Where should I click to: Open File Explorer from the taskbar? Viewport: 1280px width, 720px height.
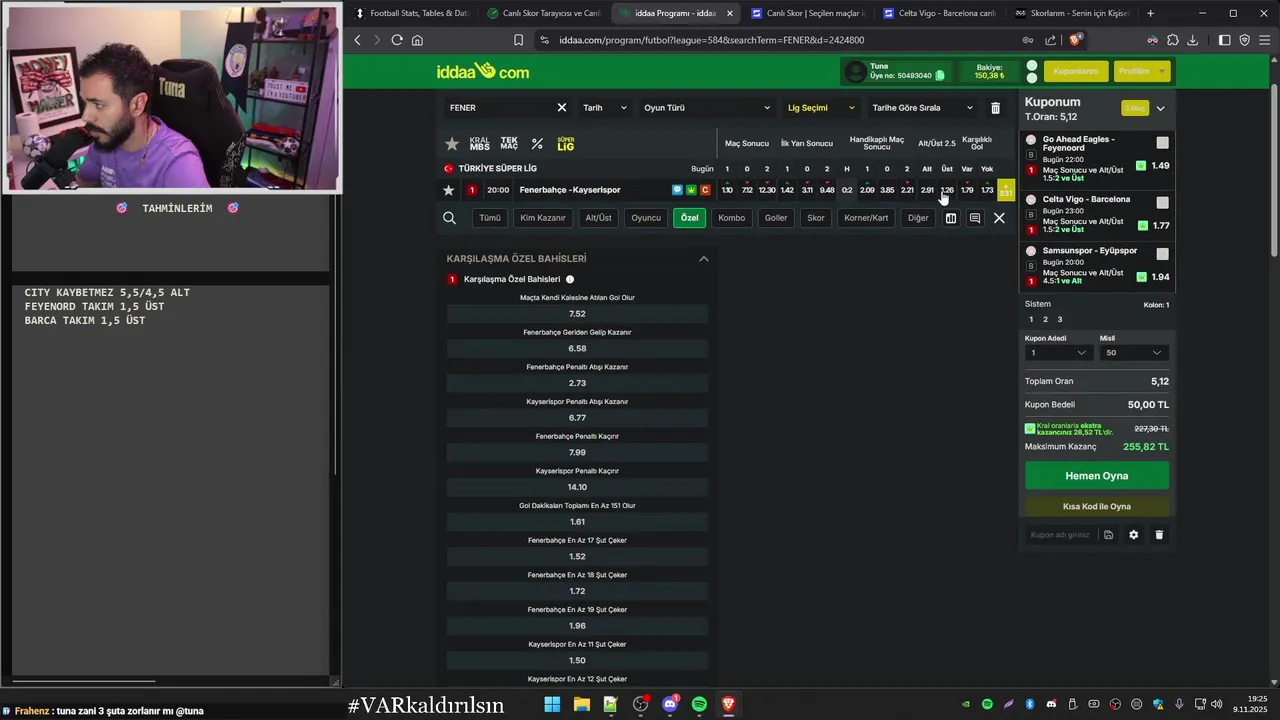581,705
